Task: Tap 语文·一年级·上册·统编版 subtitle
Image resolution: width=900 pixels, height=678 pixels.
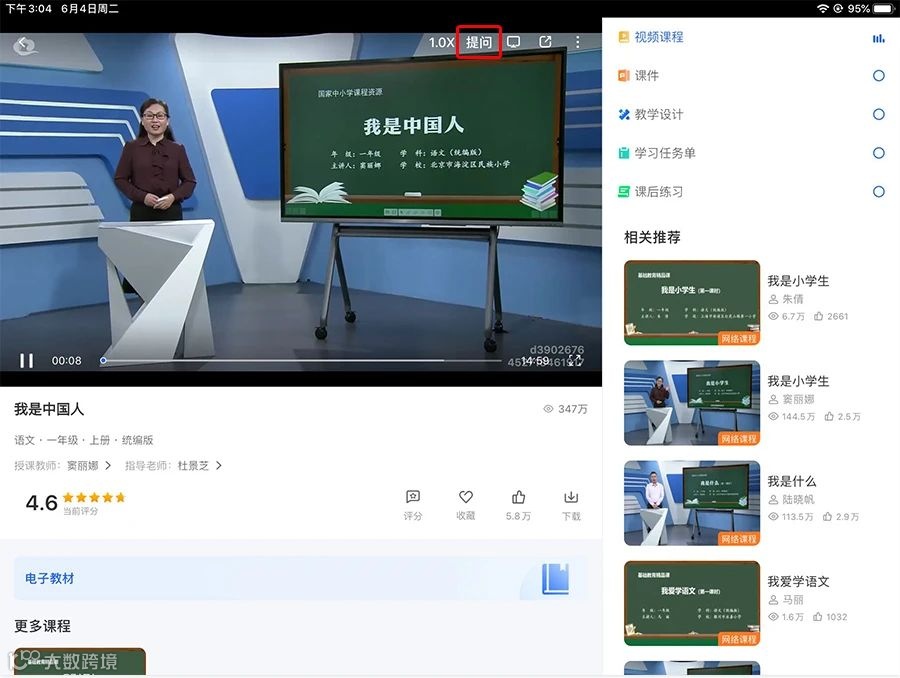Action: tap(84, 440)
